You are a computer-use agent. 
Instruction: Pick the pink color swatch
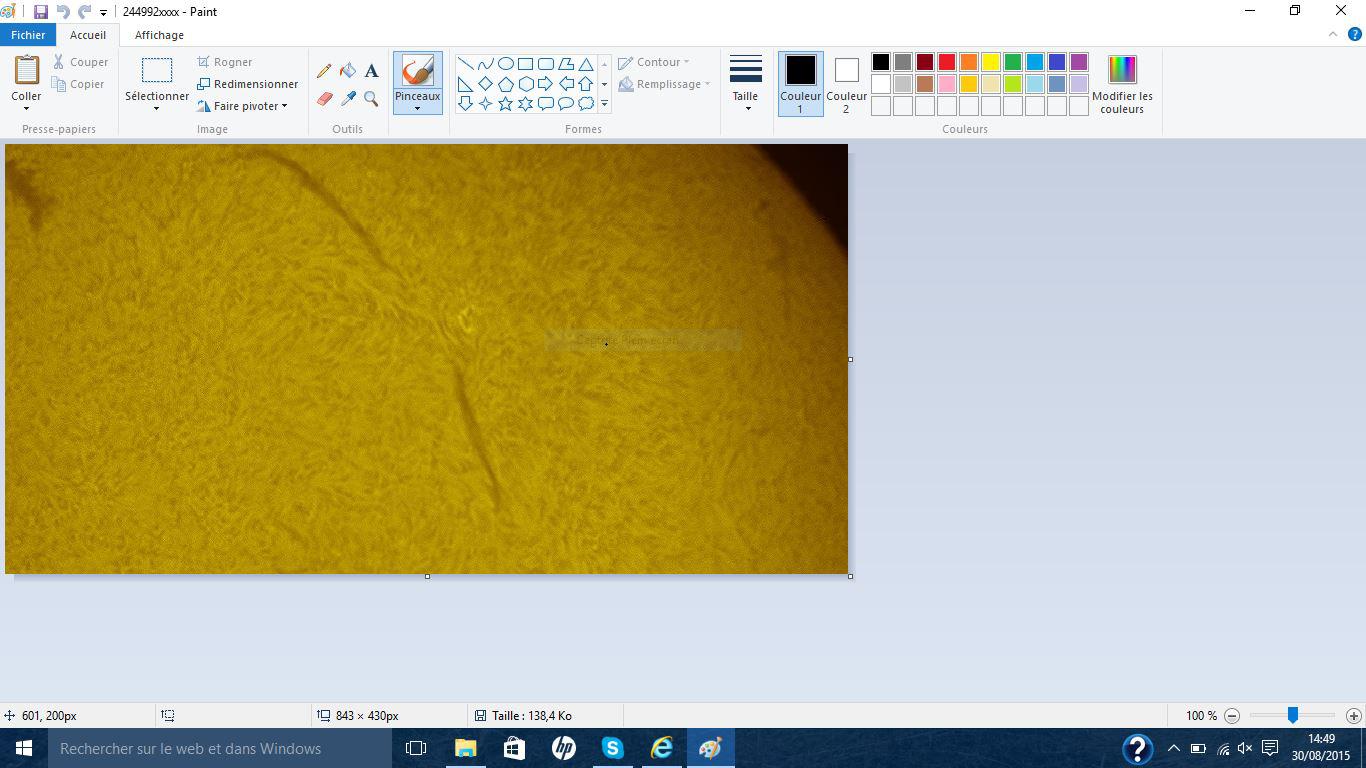coord(947,84)
